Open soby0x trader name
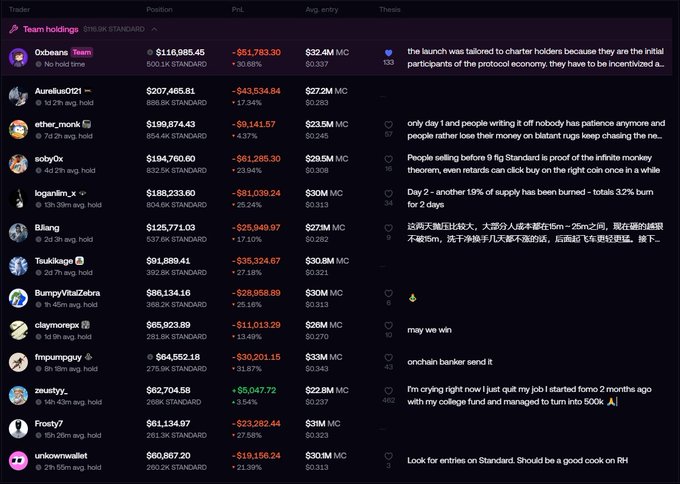Image resolution: width=680 pixels, height=484 pixels. pos(49,159)
